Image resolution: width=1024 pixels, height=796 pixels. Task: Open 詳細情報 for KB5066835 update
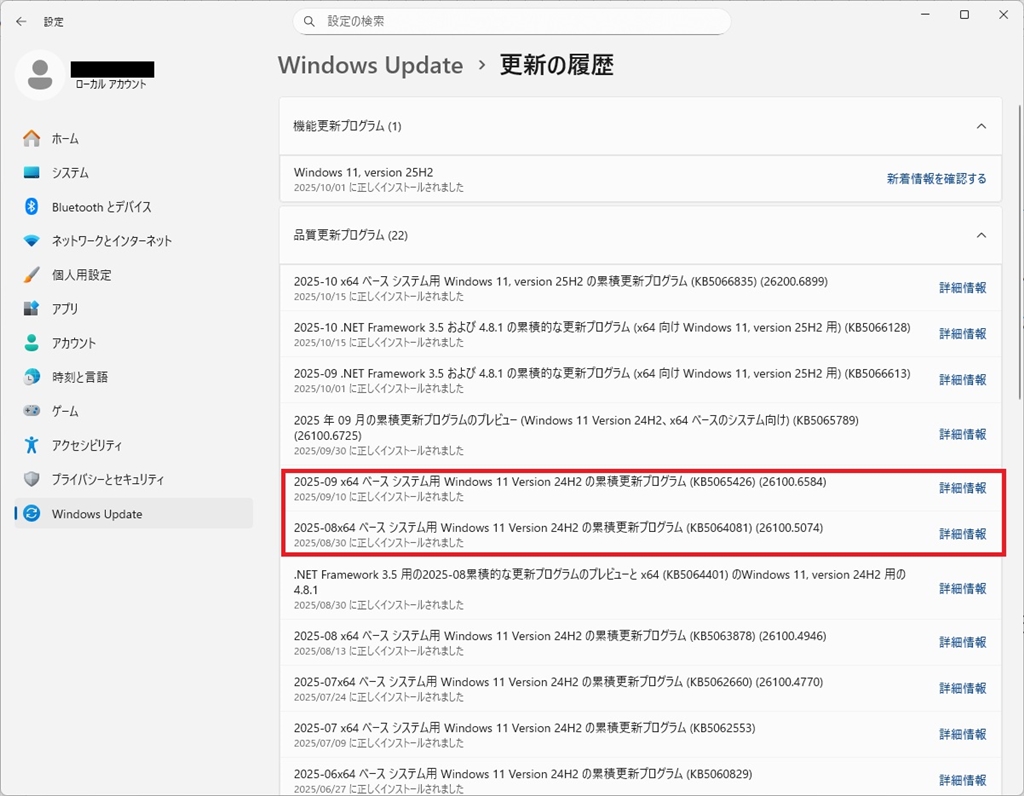click(x=963, y=287)
